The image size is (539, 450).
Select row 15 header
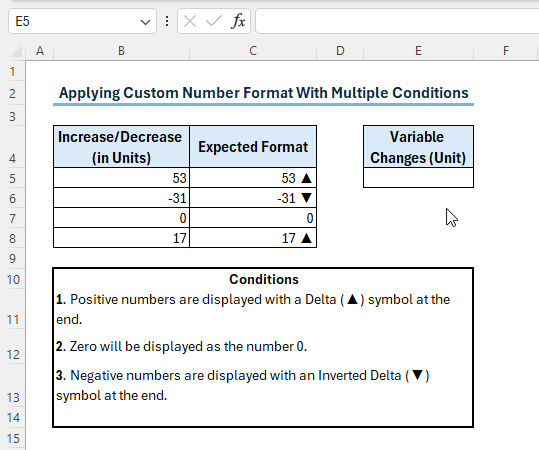(x=13, y=438)
